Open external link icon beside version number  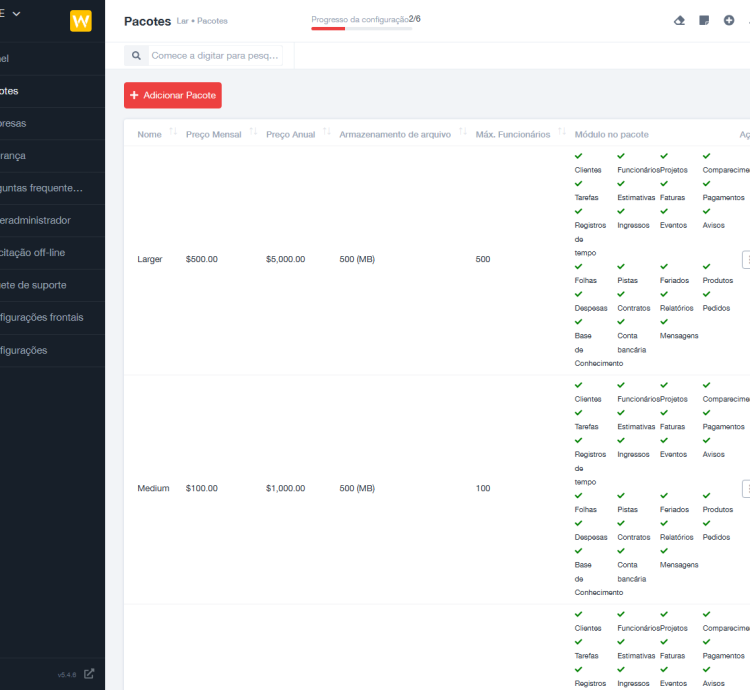(x=89, y=674)
